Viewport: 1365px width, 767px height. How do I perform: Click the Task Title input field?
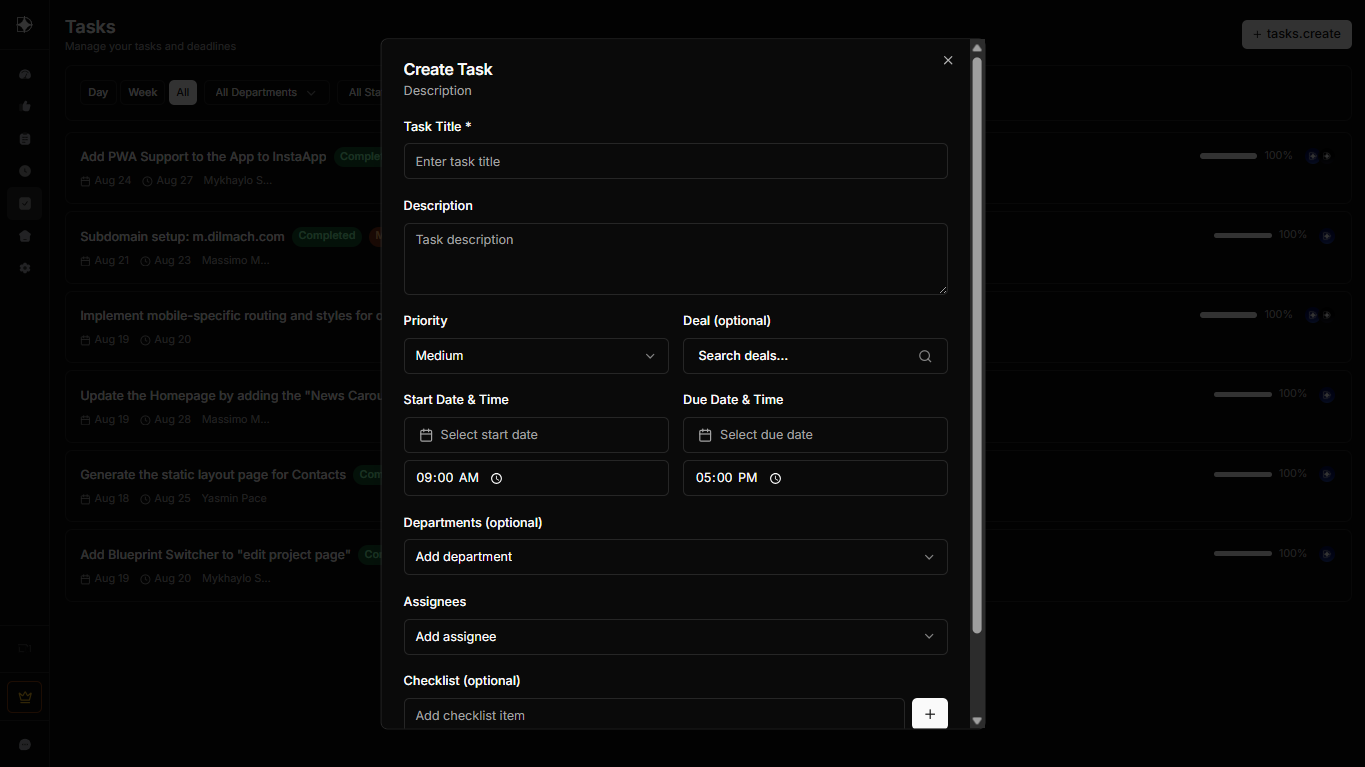[675, 161]
